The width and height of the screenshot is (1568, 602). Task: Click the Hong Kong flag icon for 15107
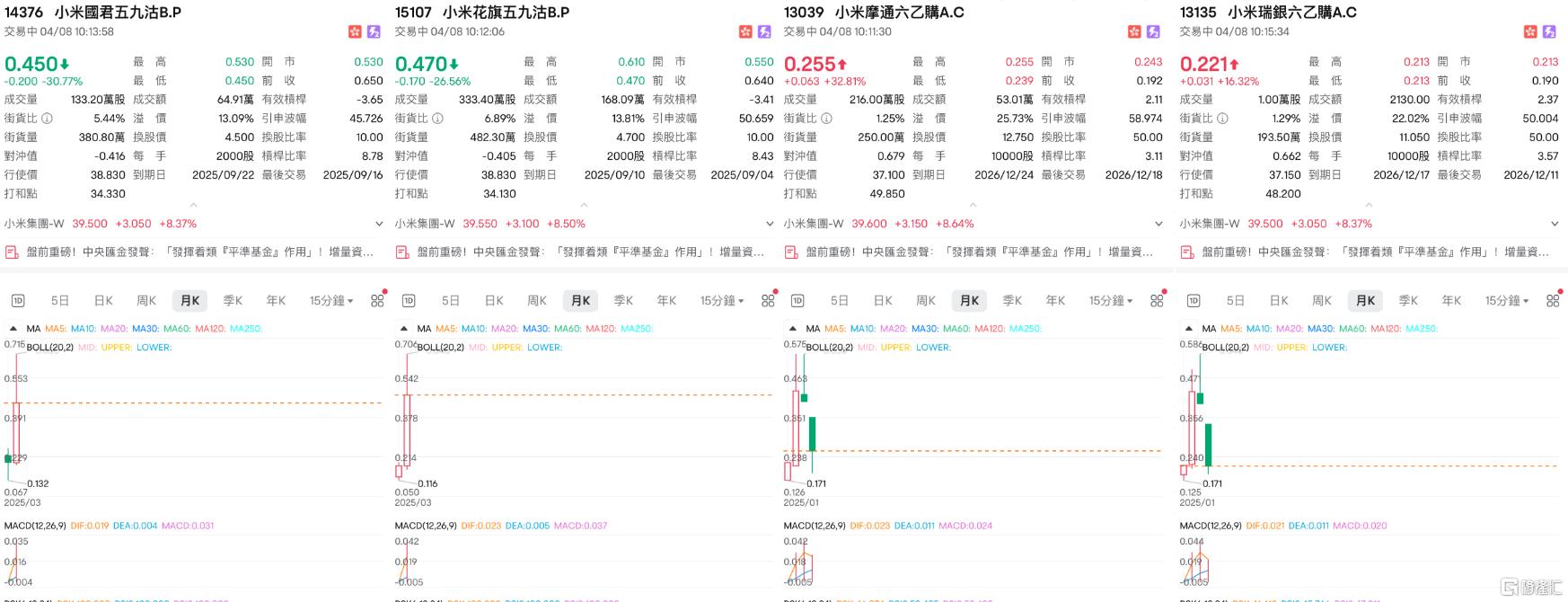(745, 31)
